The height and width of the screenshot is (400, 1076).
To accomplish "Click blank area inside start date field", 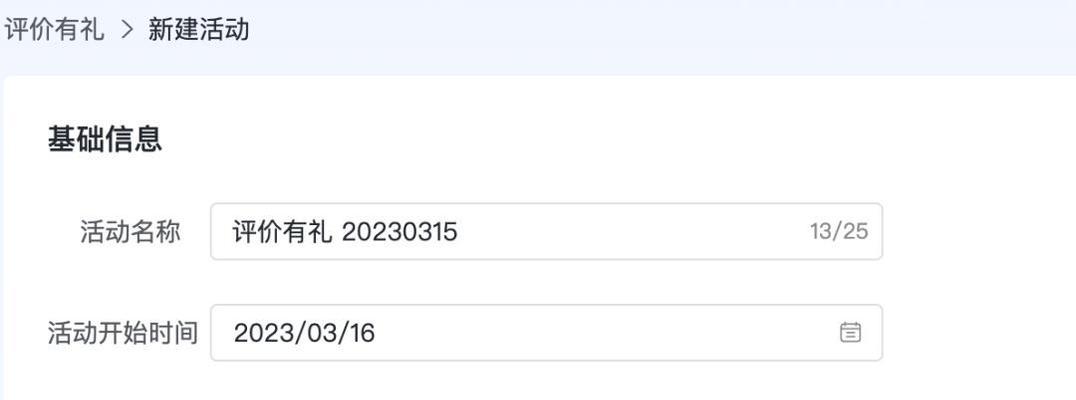I will coord(604,333).
